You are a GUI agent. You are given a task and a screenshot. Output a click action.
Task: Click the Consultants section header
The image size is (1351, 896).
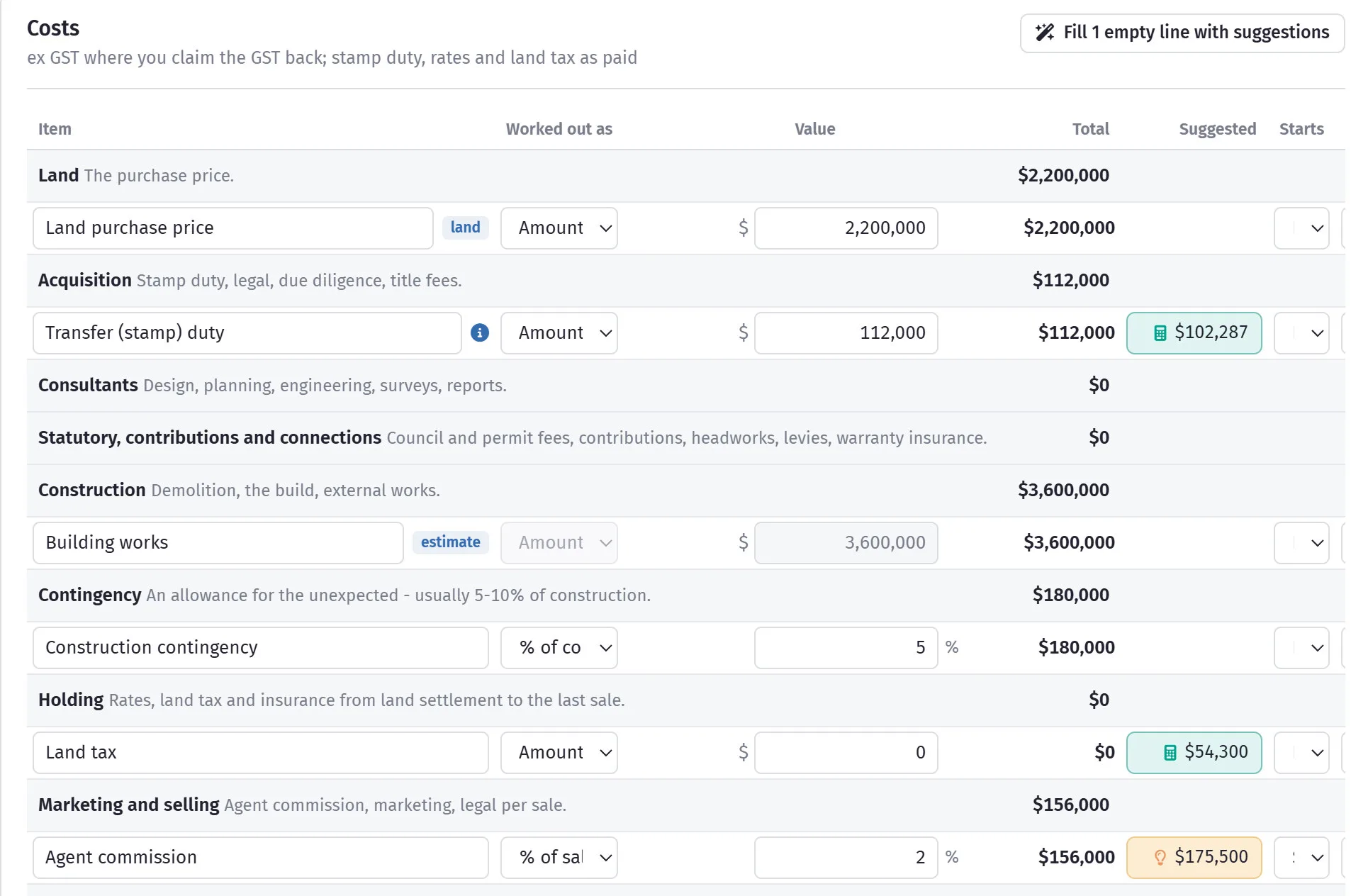point(685,386)
